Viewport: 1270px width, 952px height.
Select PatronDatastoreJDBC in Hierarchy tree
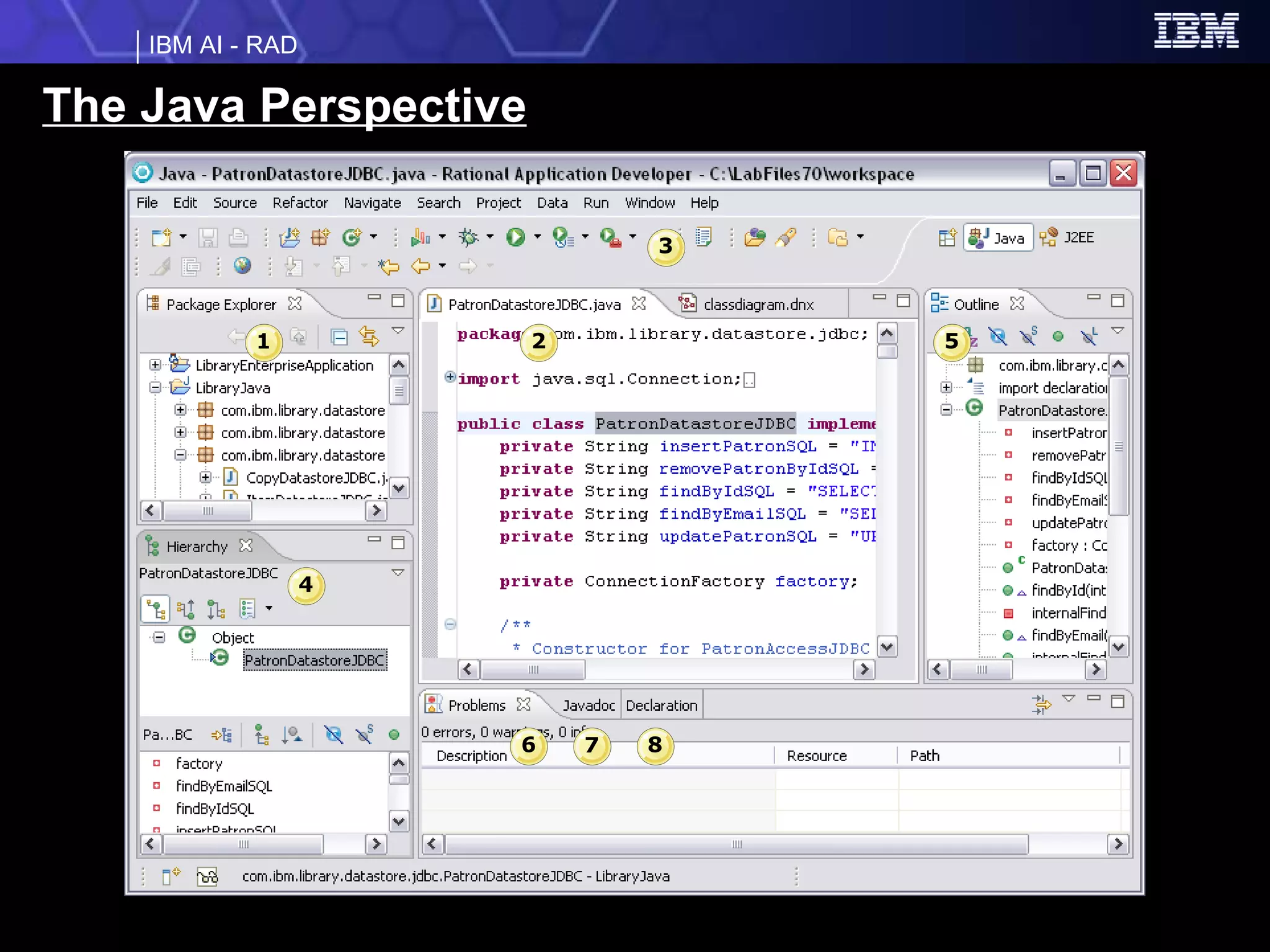[314, 660]
